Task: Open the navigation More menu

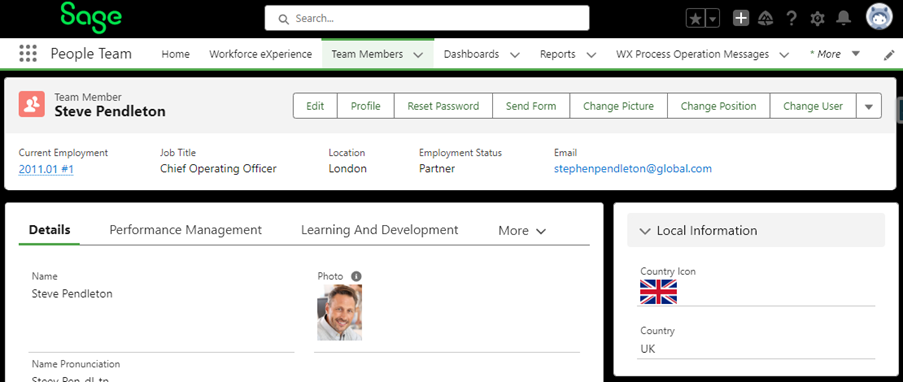Action: tap(834, 54)
